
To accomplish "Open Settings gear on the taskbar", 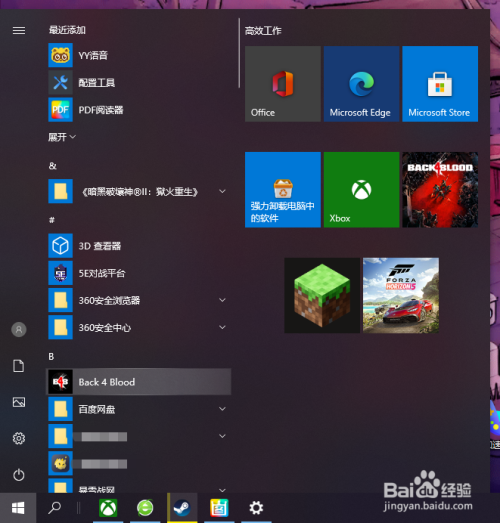I will coord(256,508).
